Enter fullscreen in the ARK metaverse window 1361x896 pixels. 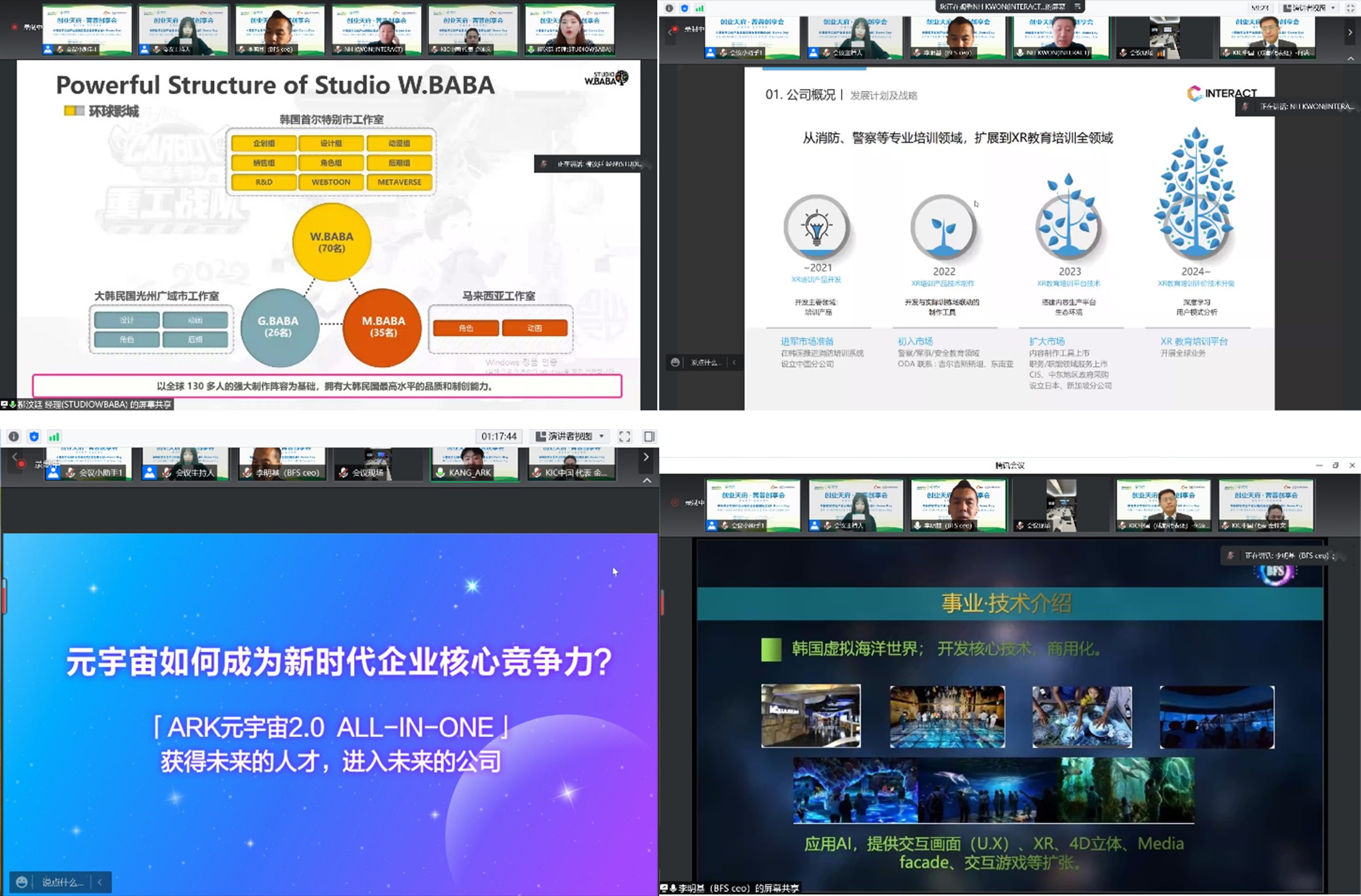coord(625,437)
